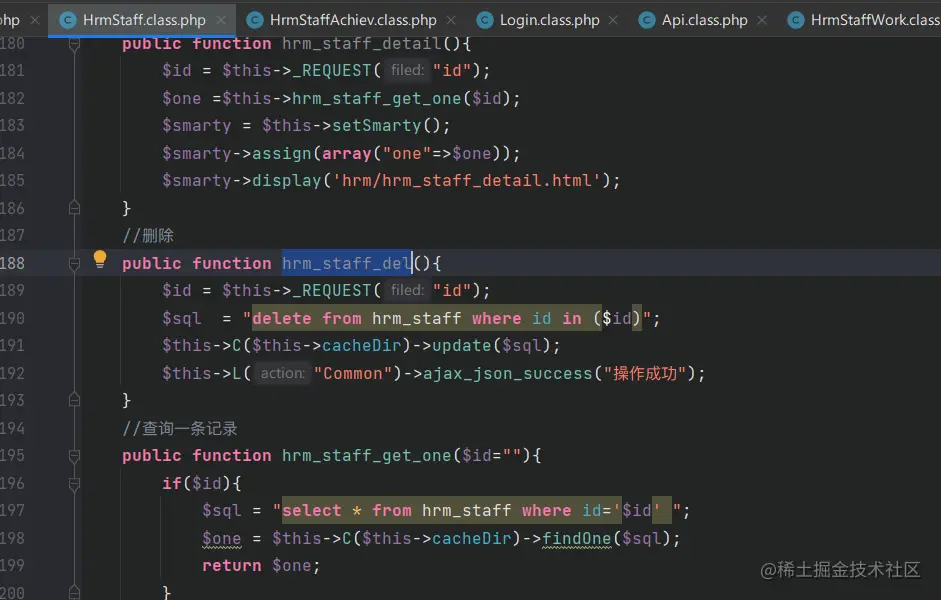Click line number 190 in the gutter
This screenshot has height=600, width=941.
pyautogui.click(x=13, y=318)
